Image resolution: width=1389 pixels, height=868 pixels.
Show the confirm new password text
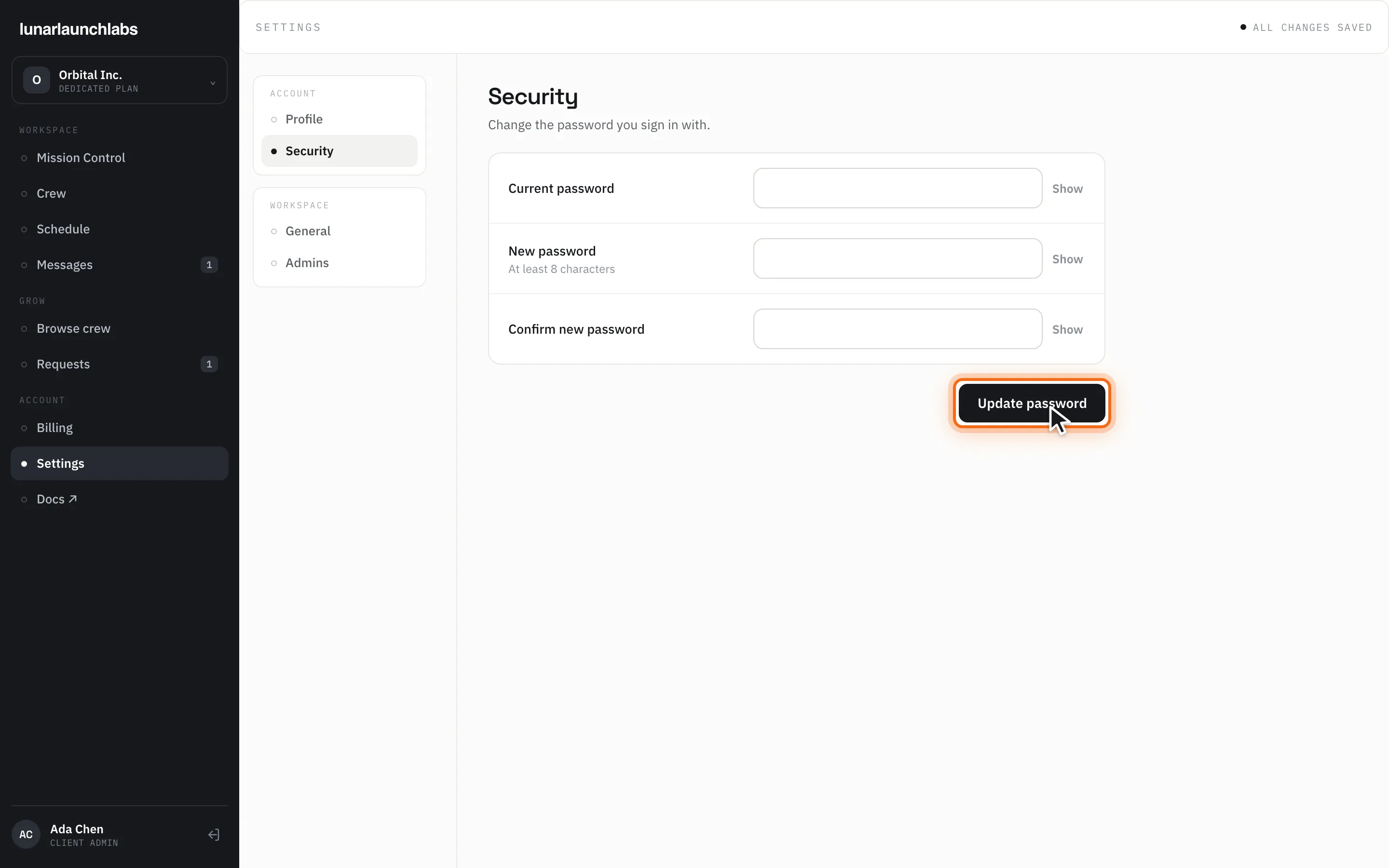[x=1067, y=329]
